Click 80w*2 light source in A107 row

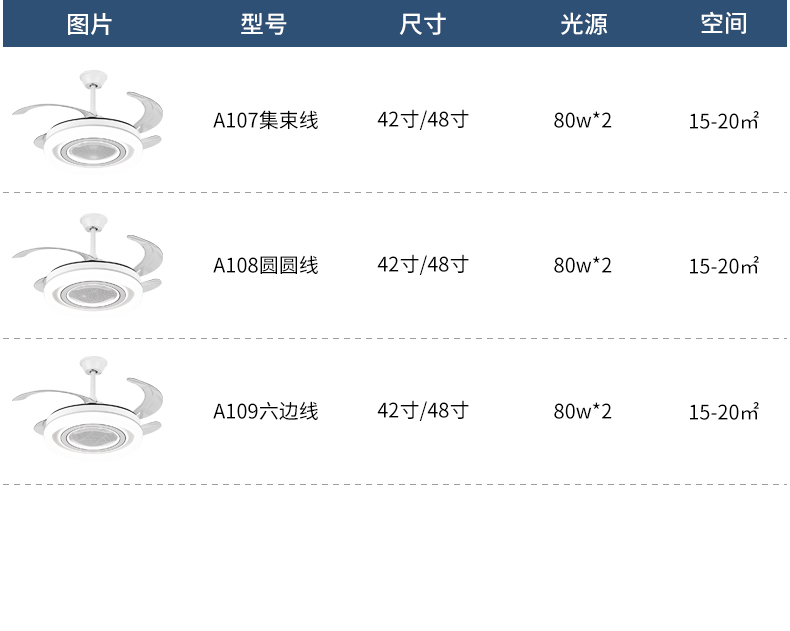pos(582,120)
